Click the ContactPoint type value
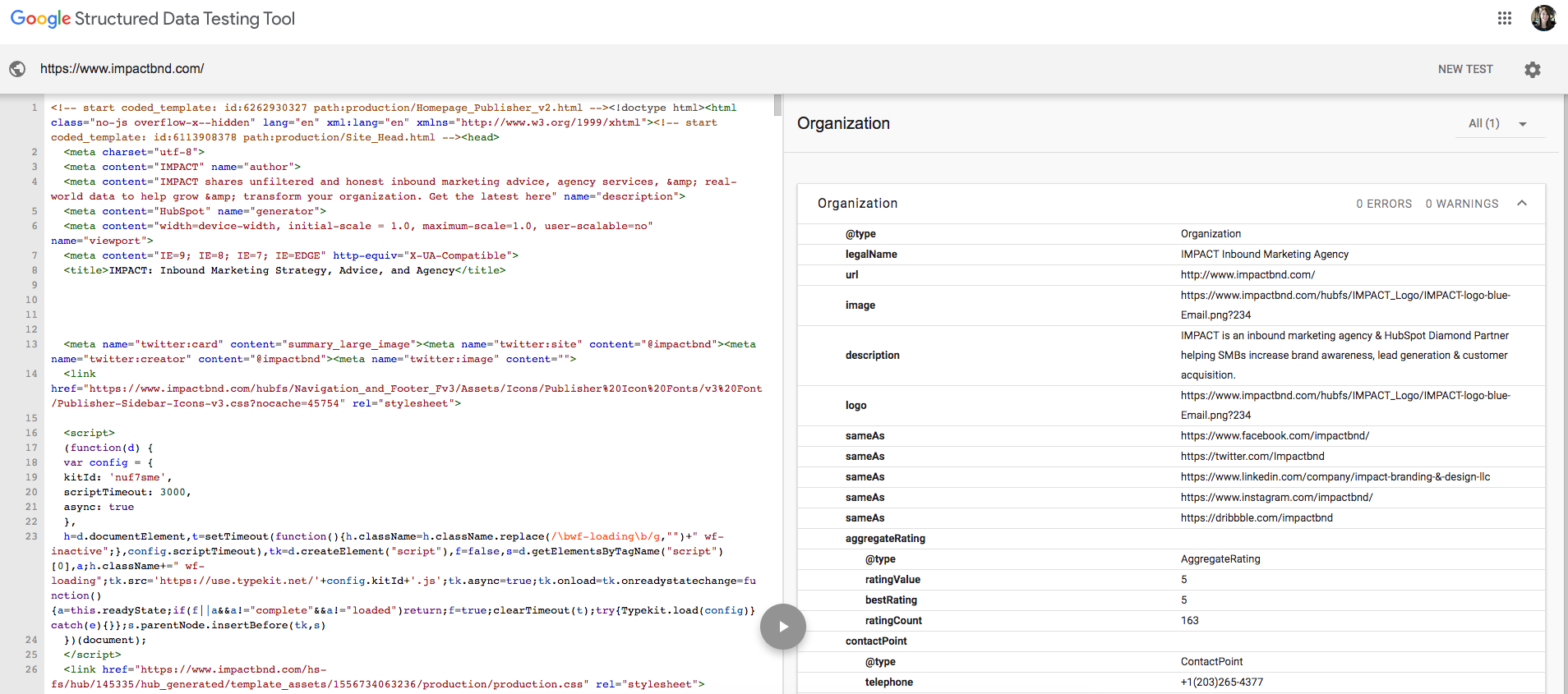1568x694 pixels. [x=1211, y=662]
